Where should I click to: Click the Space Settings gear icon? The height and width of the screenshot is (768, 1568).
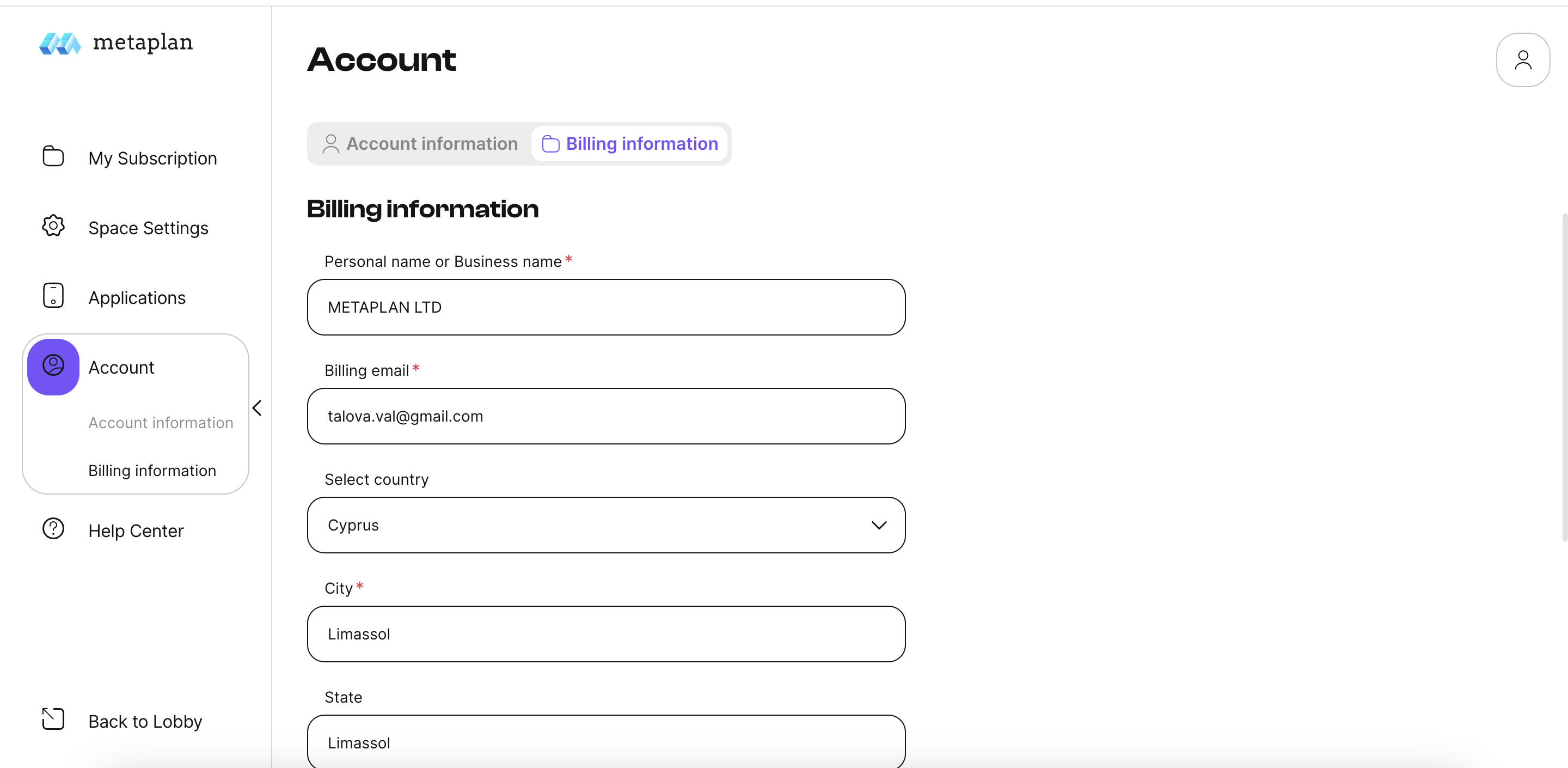(x=53, y=226)
